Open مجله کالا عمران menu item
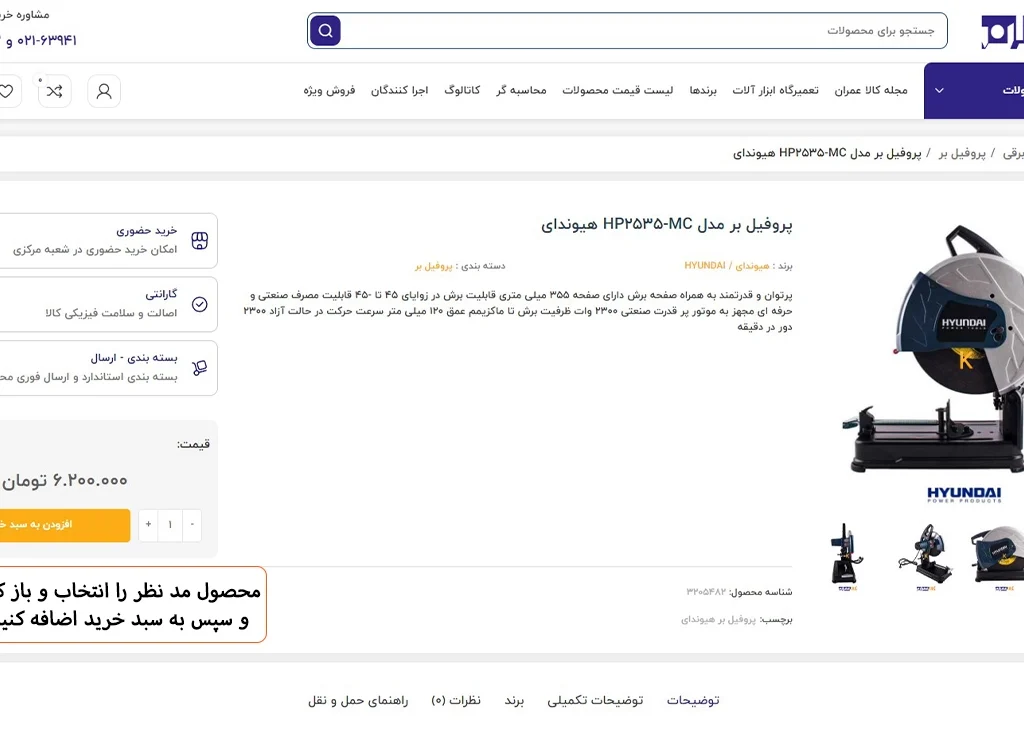The width and height of the screenshot is (1024, 730). point(871,90)
